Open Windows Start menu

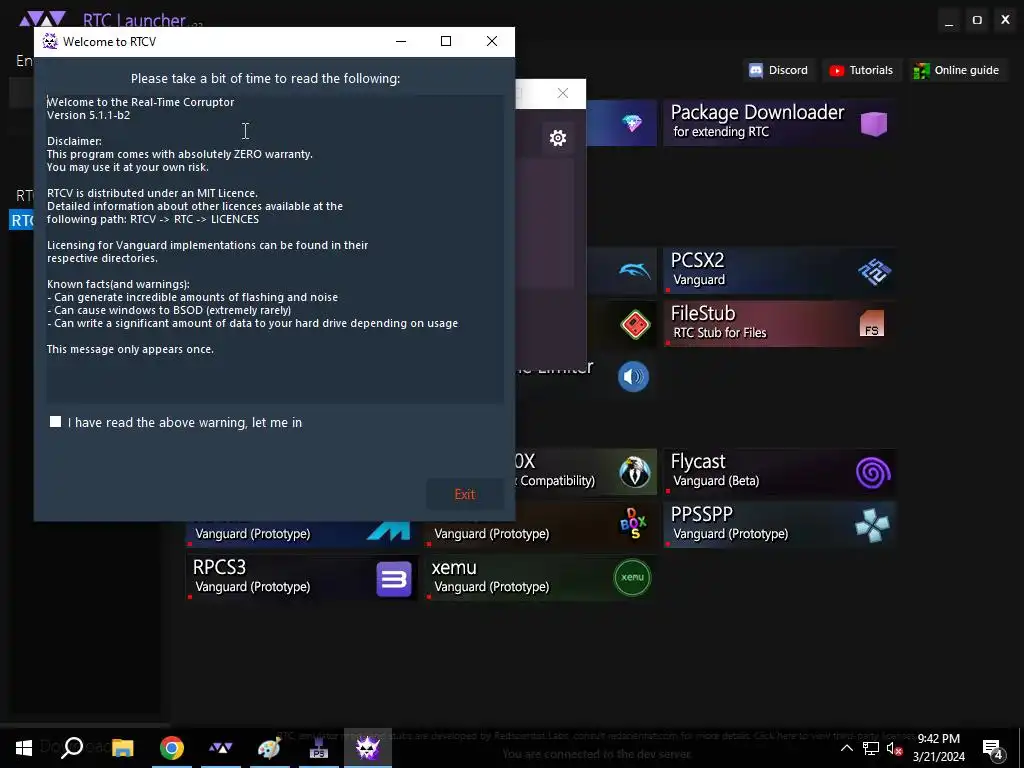(24, 748)
